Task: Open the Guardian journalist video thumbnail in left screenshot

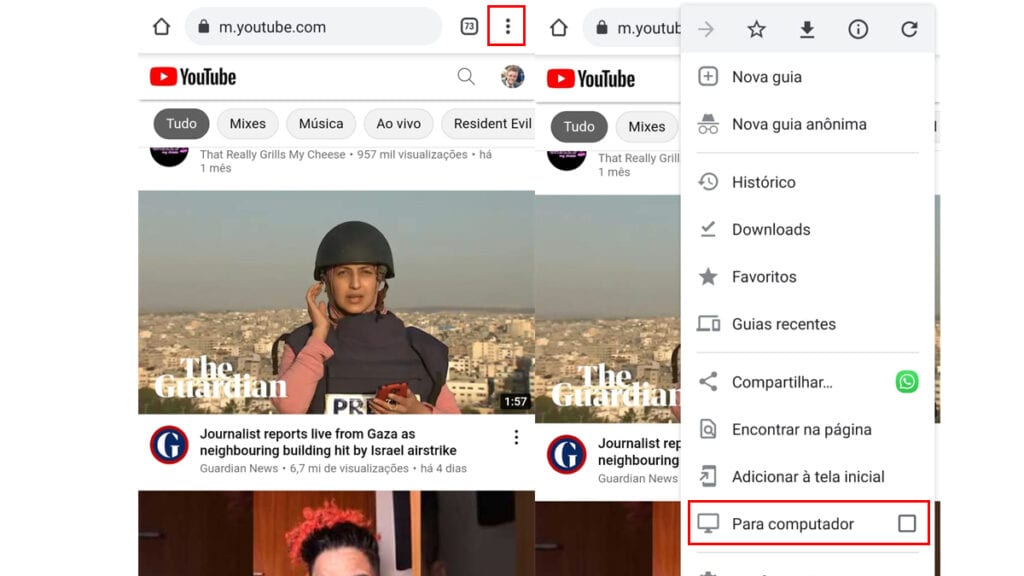Action: pyautogui.click(x=336, y=302)
